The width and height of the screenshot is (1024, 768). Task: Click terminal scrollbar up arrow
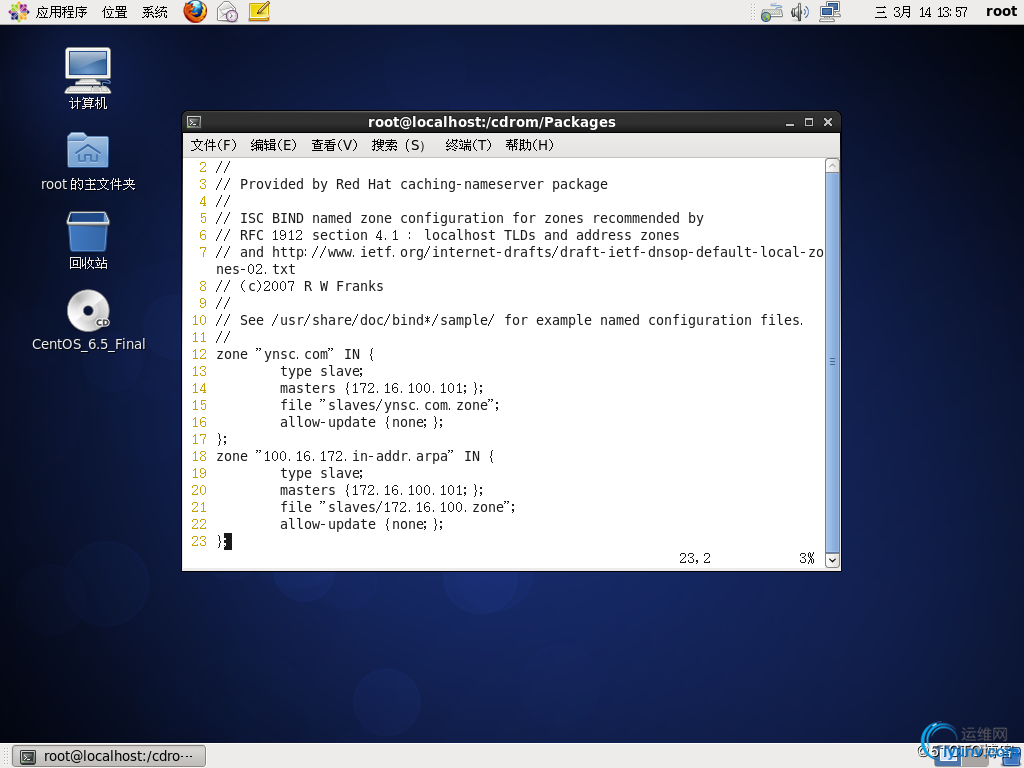pyautogui.click(x=832, y=165)
